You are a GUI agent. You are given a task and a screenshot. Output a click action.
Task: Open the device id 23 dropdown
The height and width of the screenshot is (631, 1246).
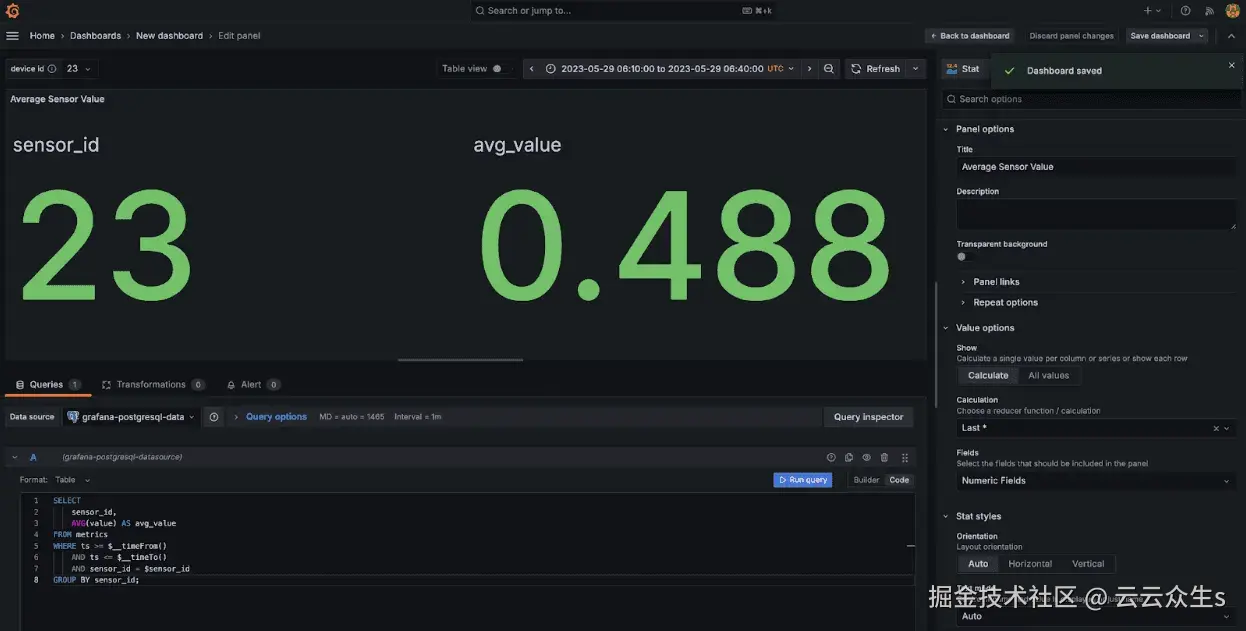click(79, 69)
